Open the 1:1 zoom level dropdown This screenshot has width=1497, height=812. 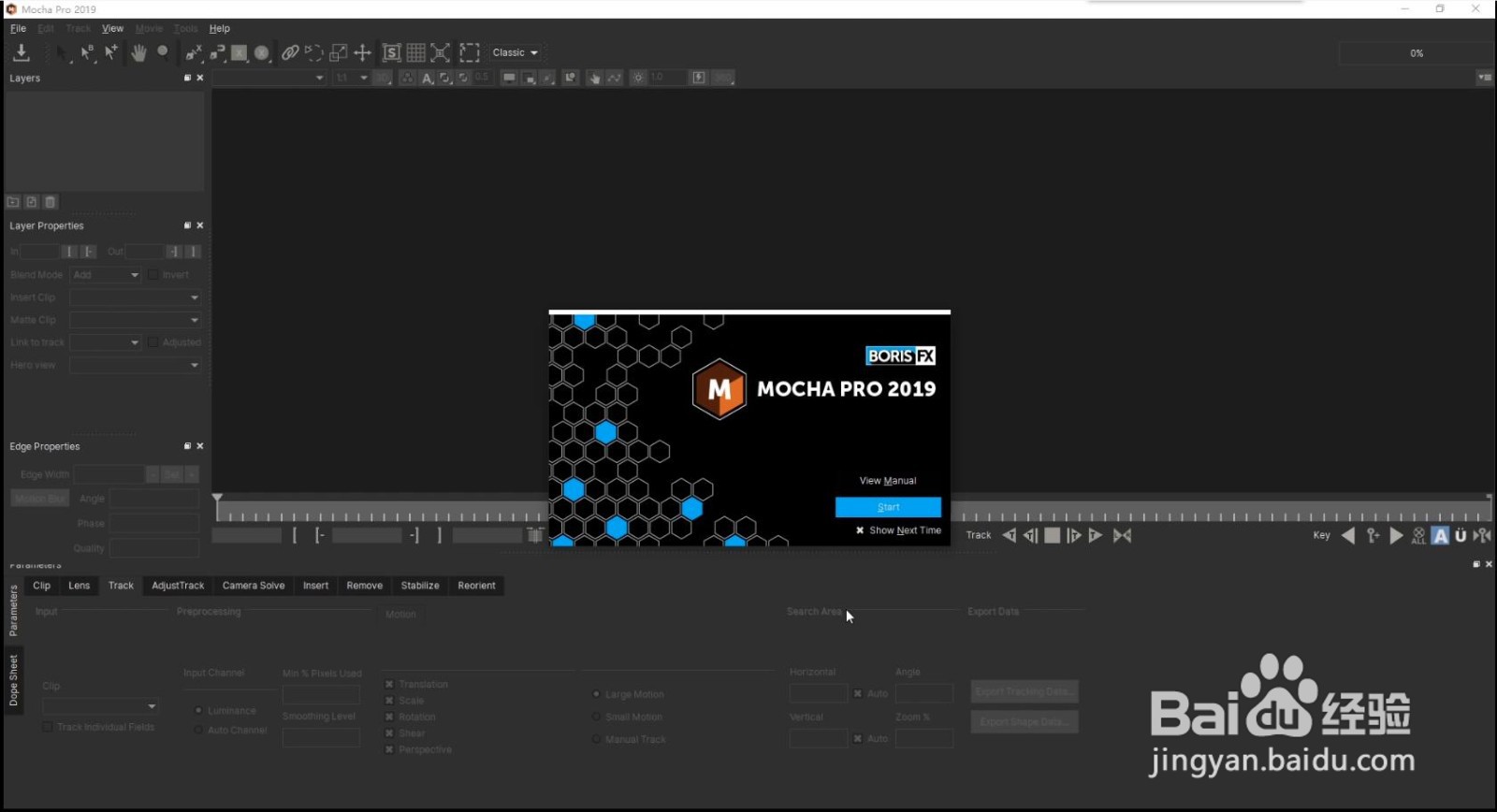[x=352, y=78]
